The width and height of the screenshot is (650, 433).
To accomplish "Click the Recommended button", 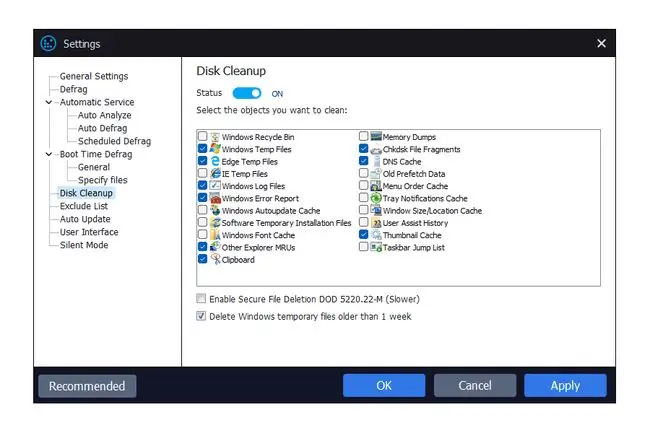I will coord(87,386).
